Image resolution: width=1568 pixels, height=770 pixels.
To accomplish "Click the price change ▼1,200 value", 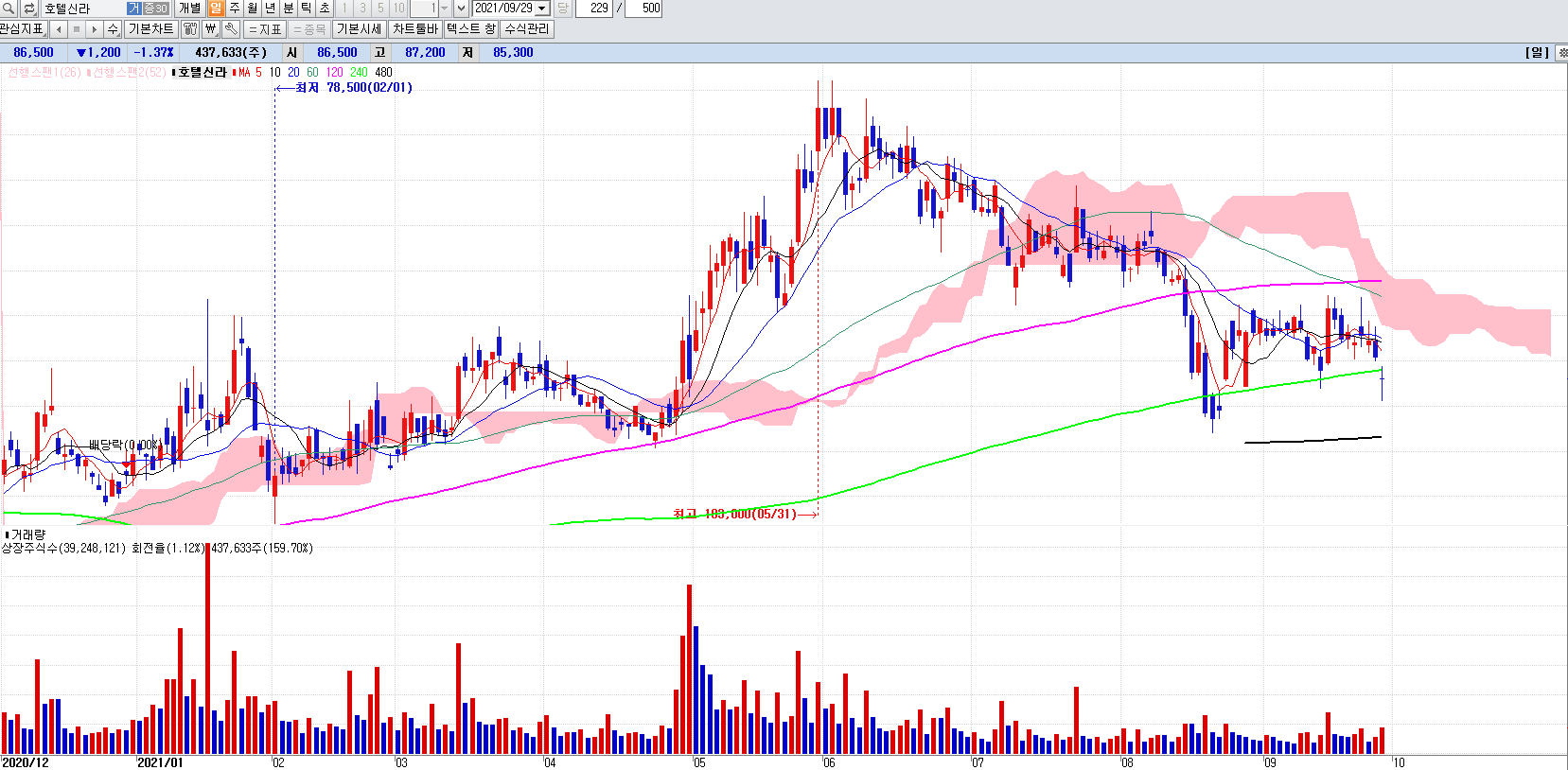I will click(98, 53).
